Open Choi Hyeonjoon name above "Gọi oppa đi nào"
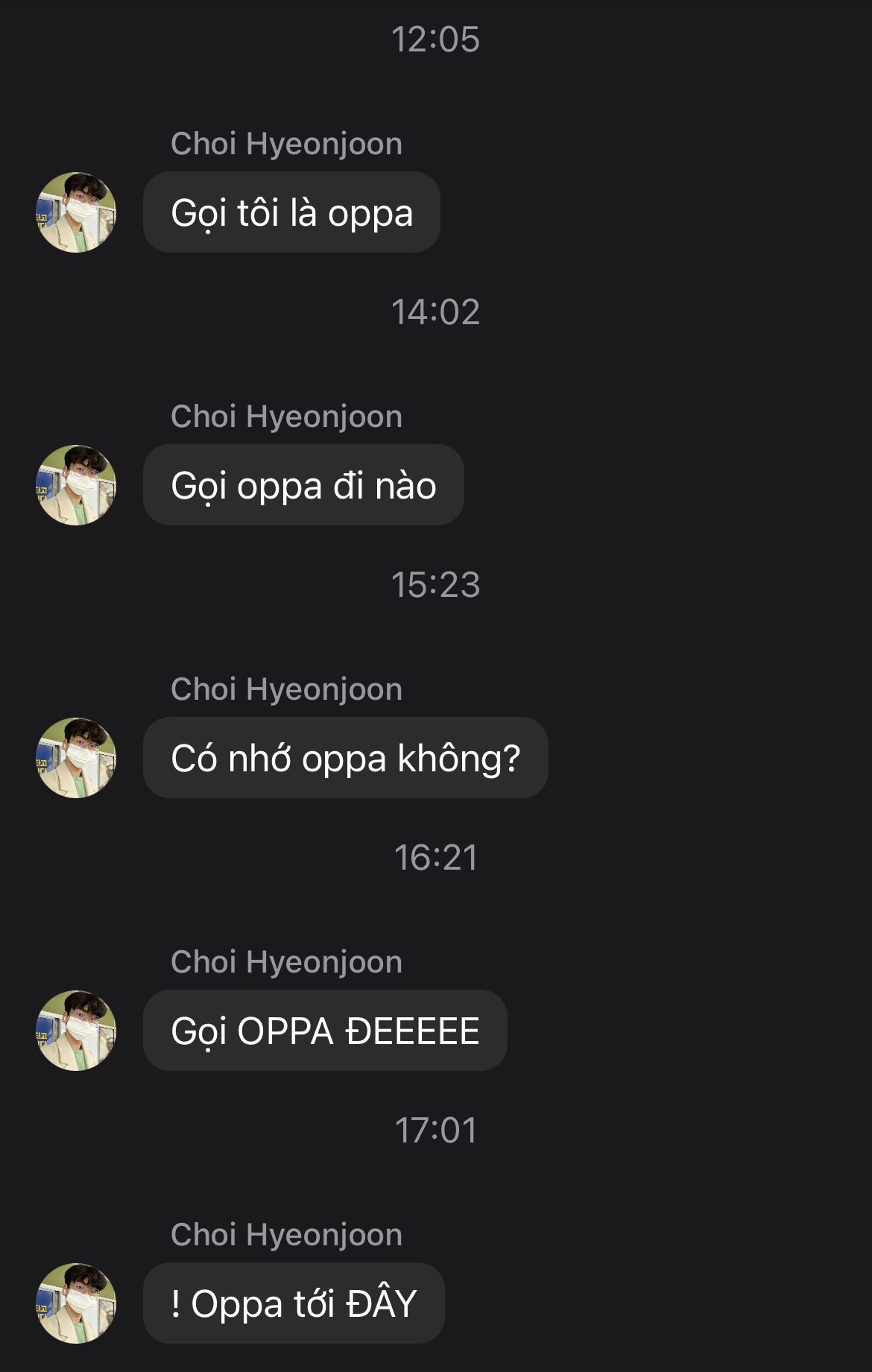872x1372 pixels. (x=286, y=417)
